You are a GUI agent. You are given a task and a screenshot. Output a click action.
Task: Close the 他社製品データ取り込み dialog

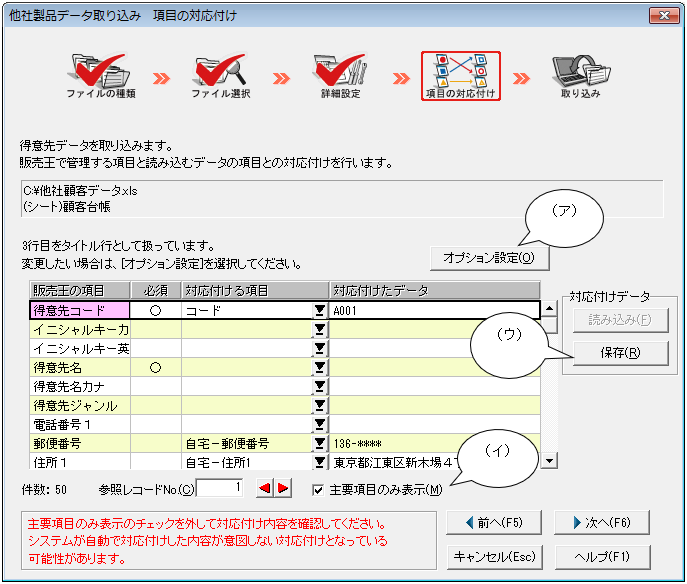pos(664,16)
